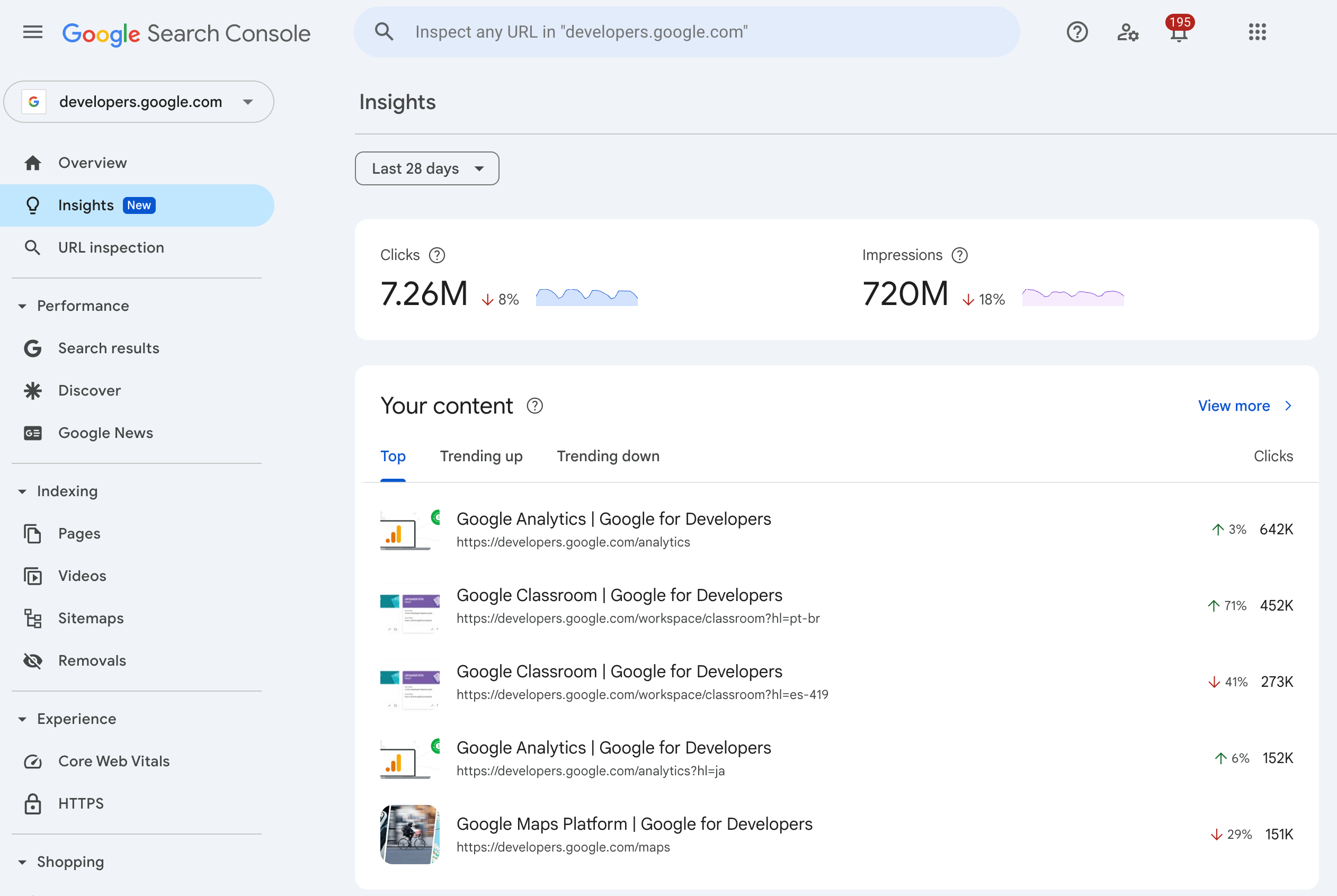
Task: Open notifications bell with 195 badge
Action: 1179,29
